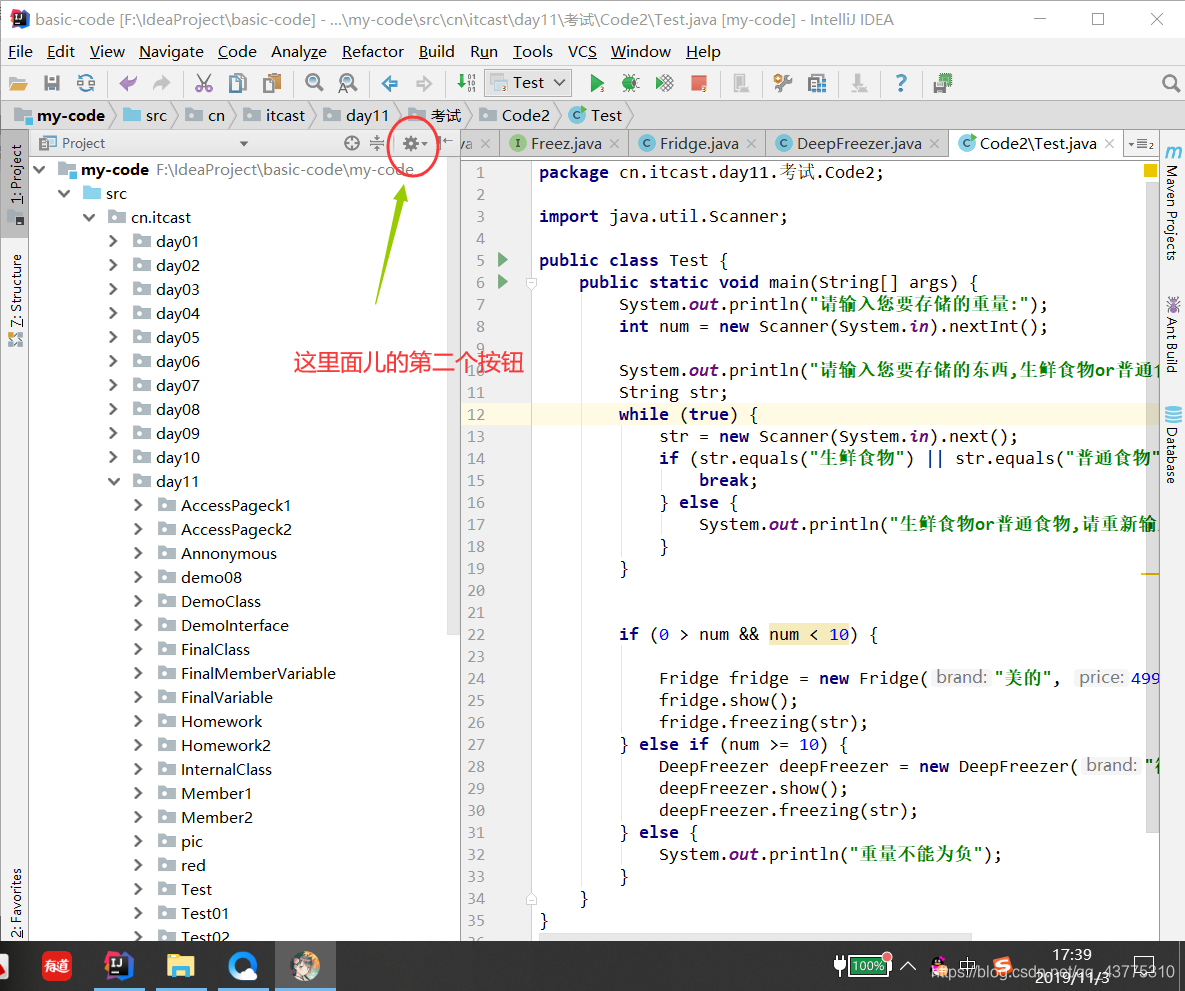This screenshot has height=991, width=1185.
Task: Click the Copy icon in toolbar
Action: (x=238, y=83)
